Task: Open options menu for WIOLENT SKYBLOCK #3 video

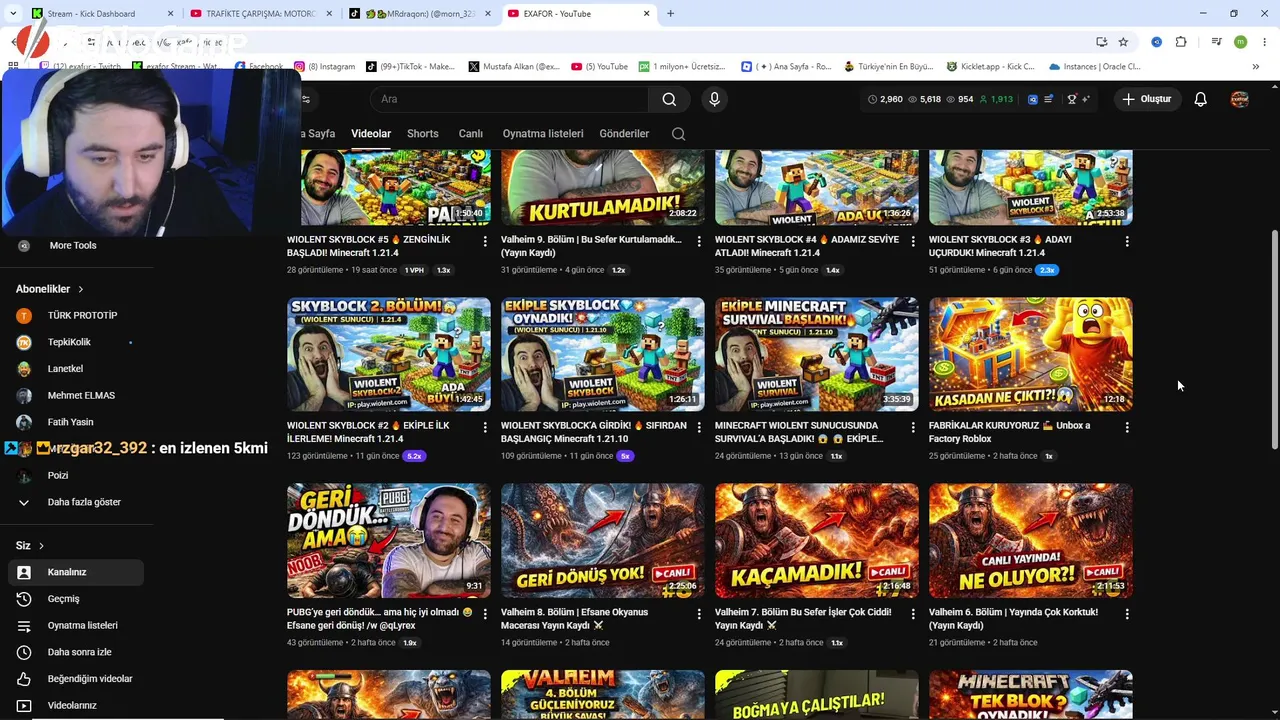Action: [x=1127, y=241]
